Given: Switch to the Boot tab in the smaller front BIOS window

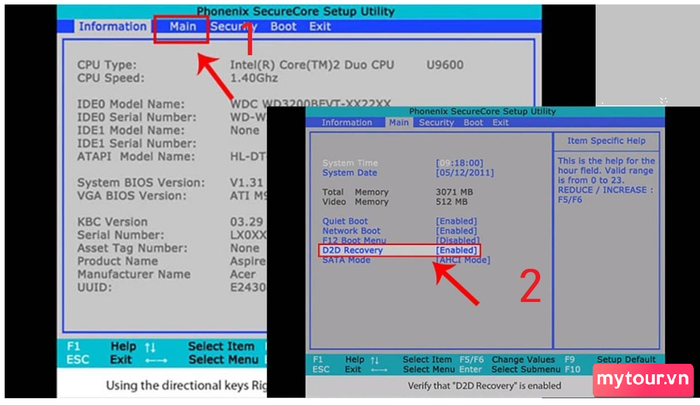Looking at the screenshot, I should (473, 122).
